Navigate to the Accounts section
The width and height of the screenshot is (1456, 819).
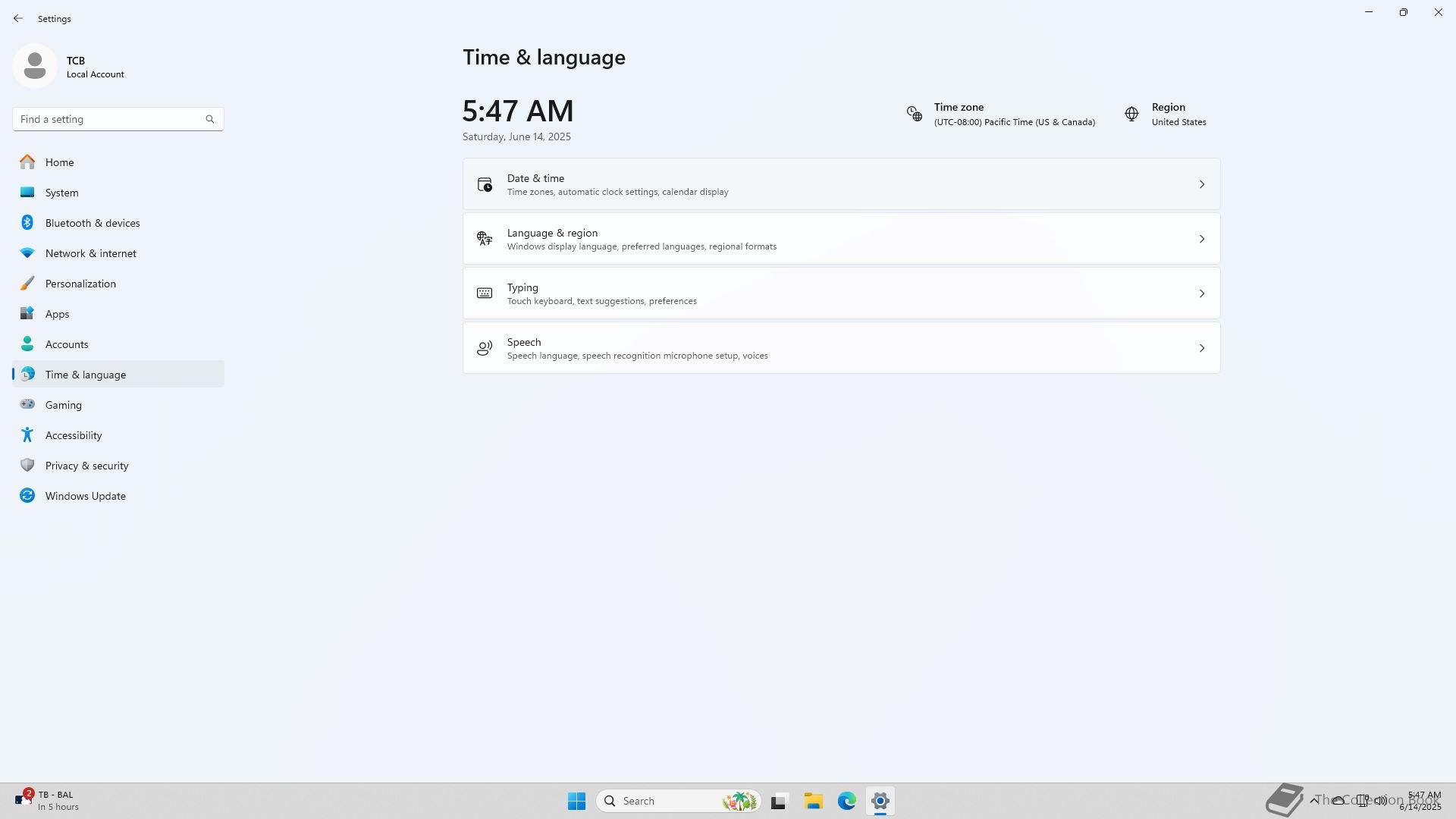[67, 344]
